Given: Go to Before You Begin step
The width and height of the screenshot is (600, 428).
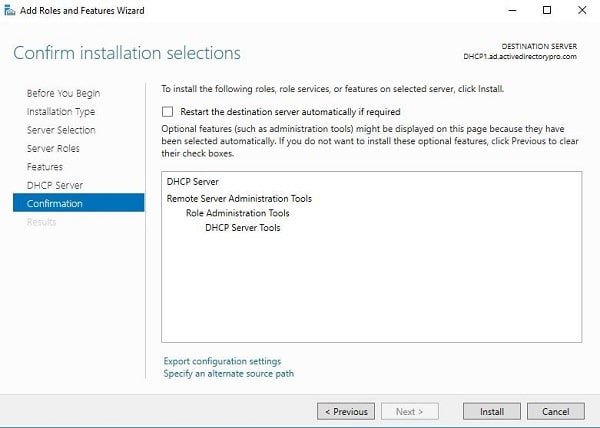Looking at the screenshot, I should [x=64, y=93].
